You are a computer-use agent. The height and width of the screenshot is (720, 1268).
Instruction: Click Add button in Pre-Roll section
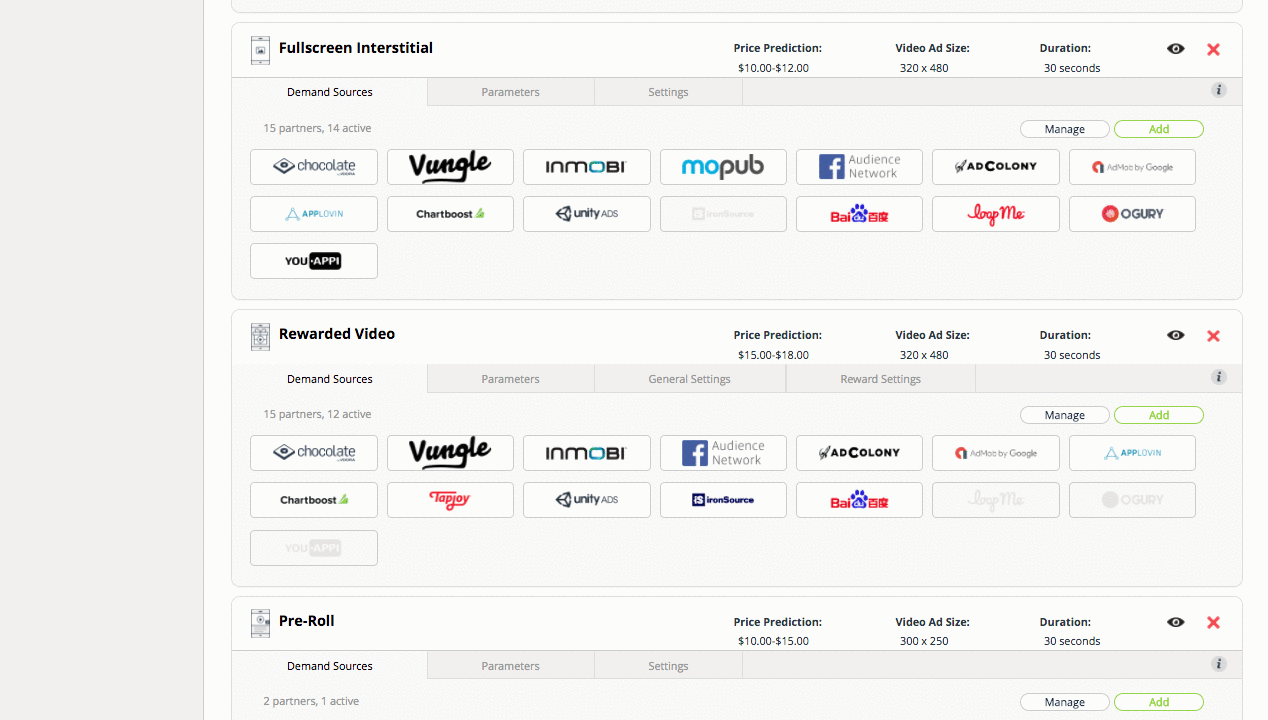[x=1159, y=702]
